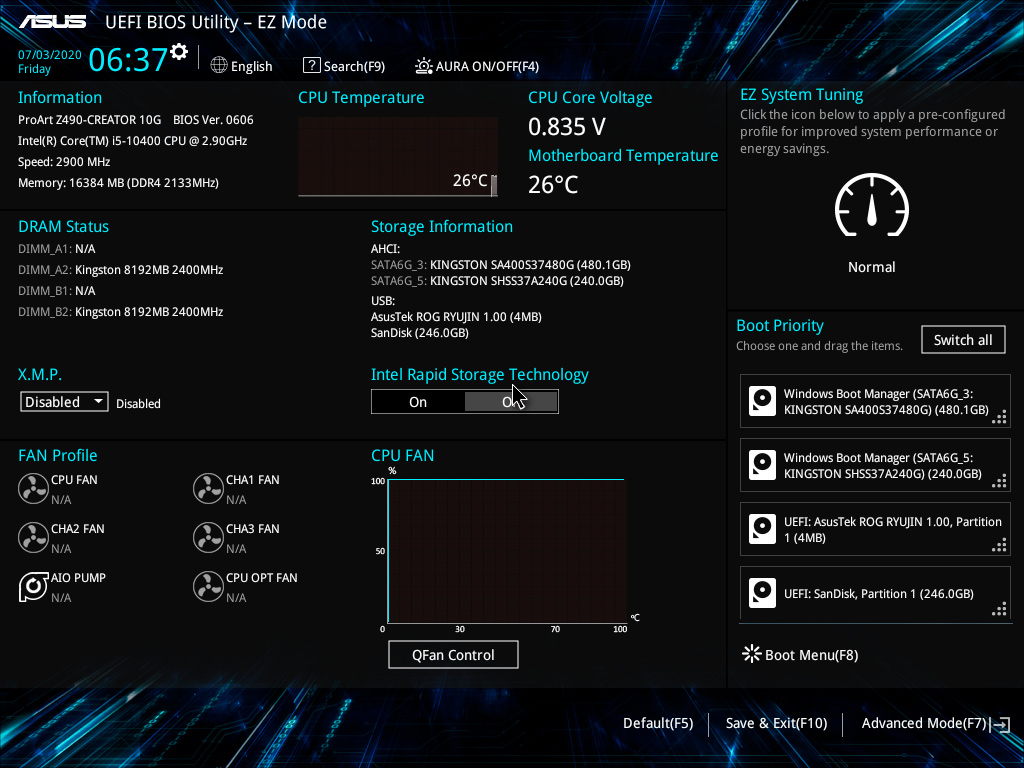Select UEFI SanDisk Partition 1 boot item
The height and width of the screenshot is (768, 1024).
tap(875, 593)
